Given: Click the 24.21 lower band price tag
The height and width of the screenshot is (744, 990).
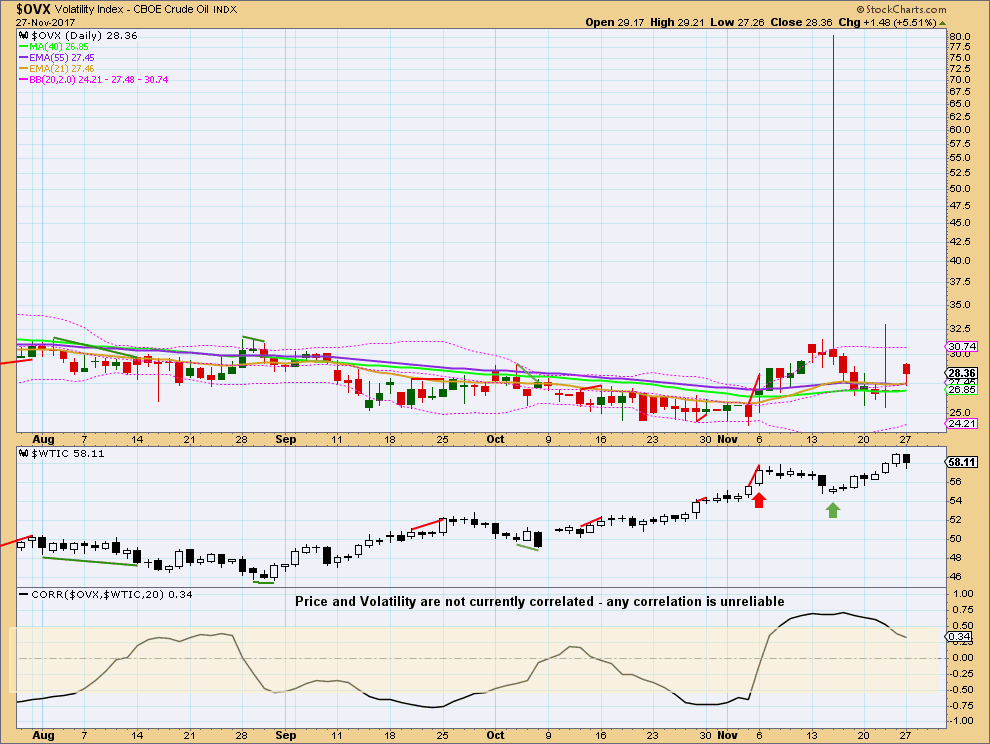Looking at the screenshot, I should coord(962,423).
